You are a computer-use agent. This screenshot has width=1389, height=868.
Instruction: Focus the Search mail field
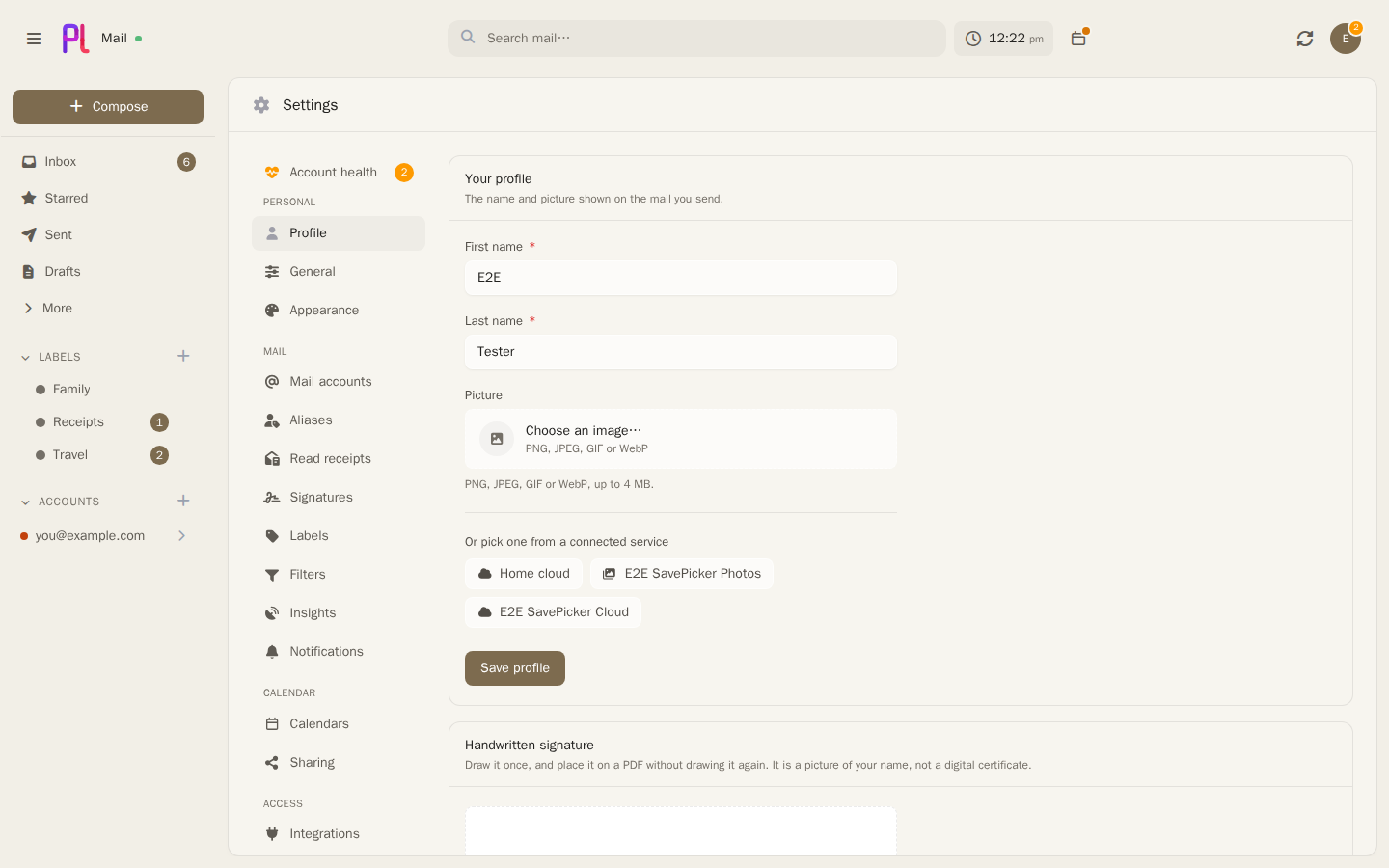pos(696,39)
